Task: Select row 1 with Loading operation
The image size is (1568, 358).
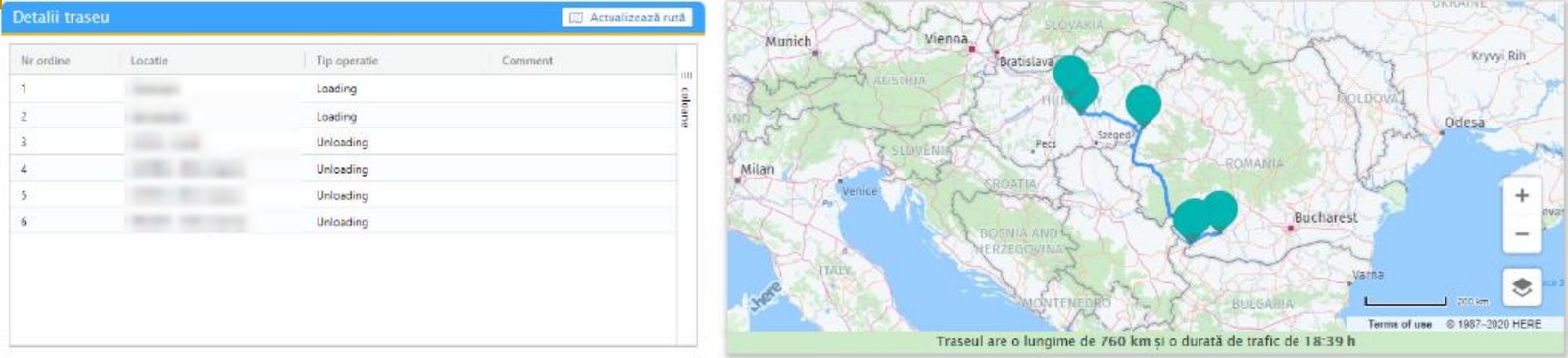Action: [x=343, y=88]
